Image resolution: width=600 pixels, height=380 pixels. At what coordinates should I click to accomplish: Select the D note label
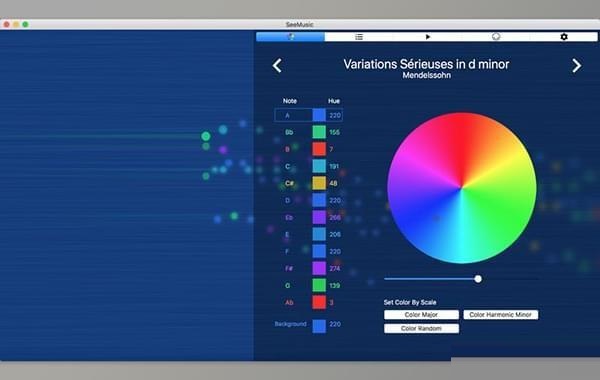[x=287, y=201]
